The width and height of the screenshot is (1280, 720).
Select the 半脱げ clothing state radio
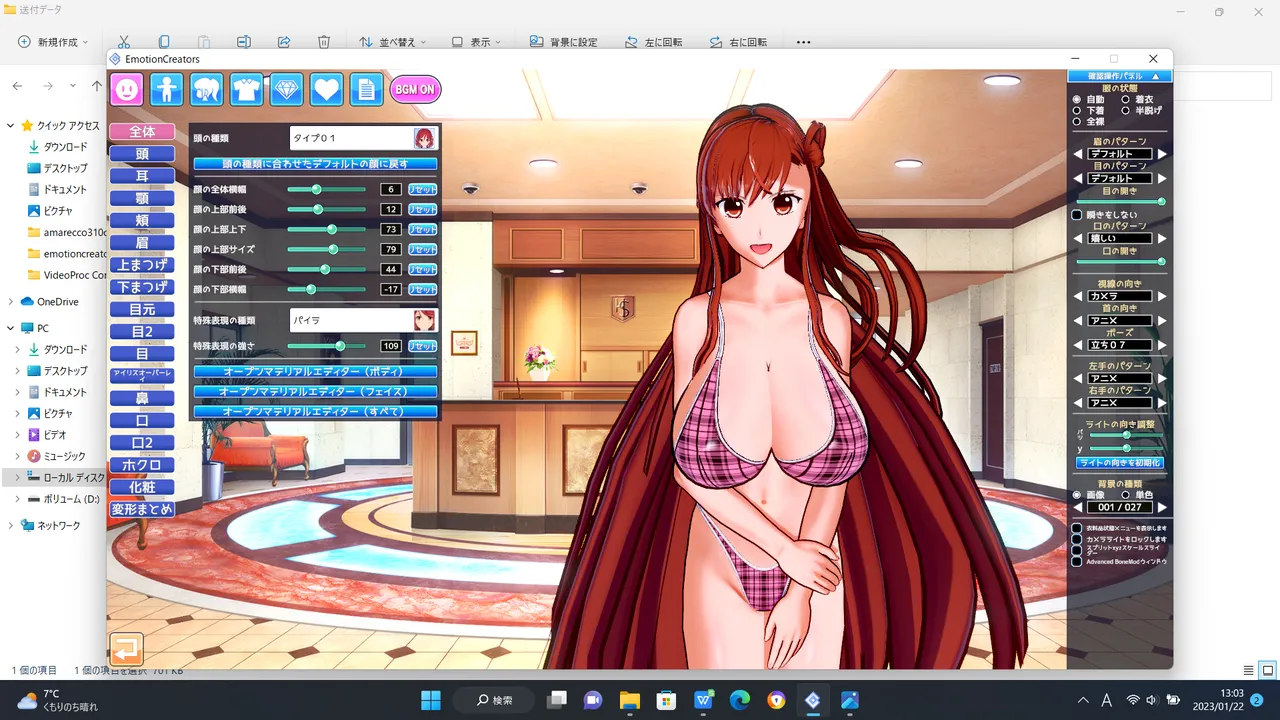tap(1126, 111)
